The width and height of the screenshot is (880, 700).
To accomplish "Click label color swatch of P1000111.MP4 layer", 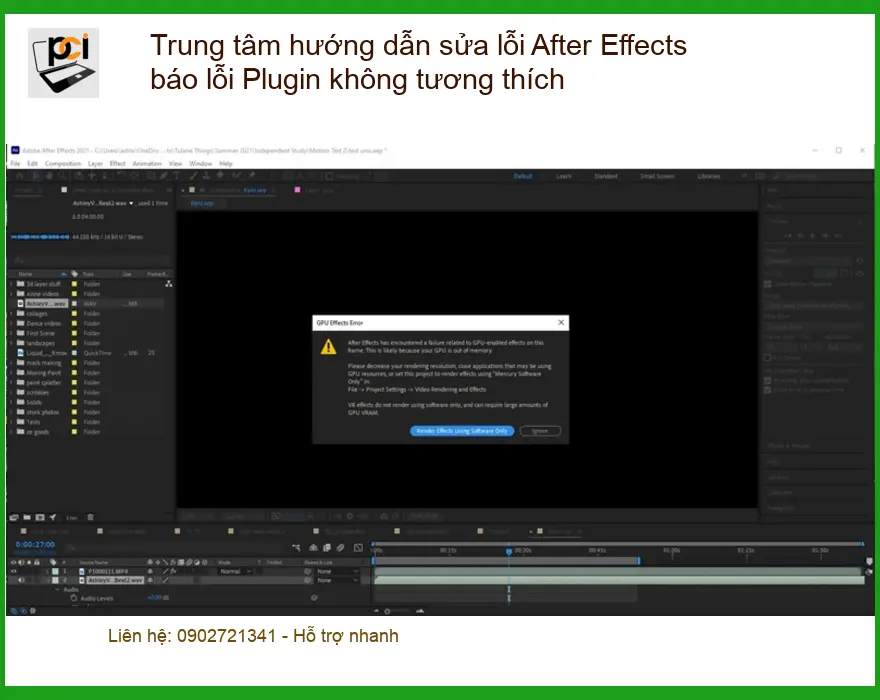I will coord(55,571).
